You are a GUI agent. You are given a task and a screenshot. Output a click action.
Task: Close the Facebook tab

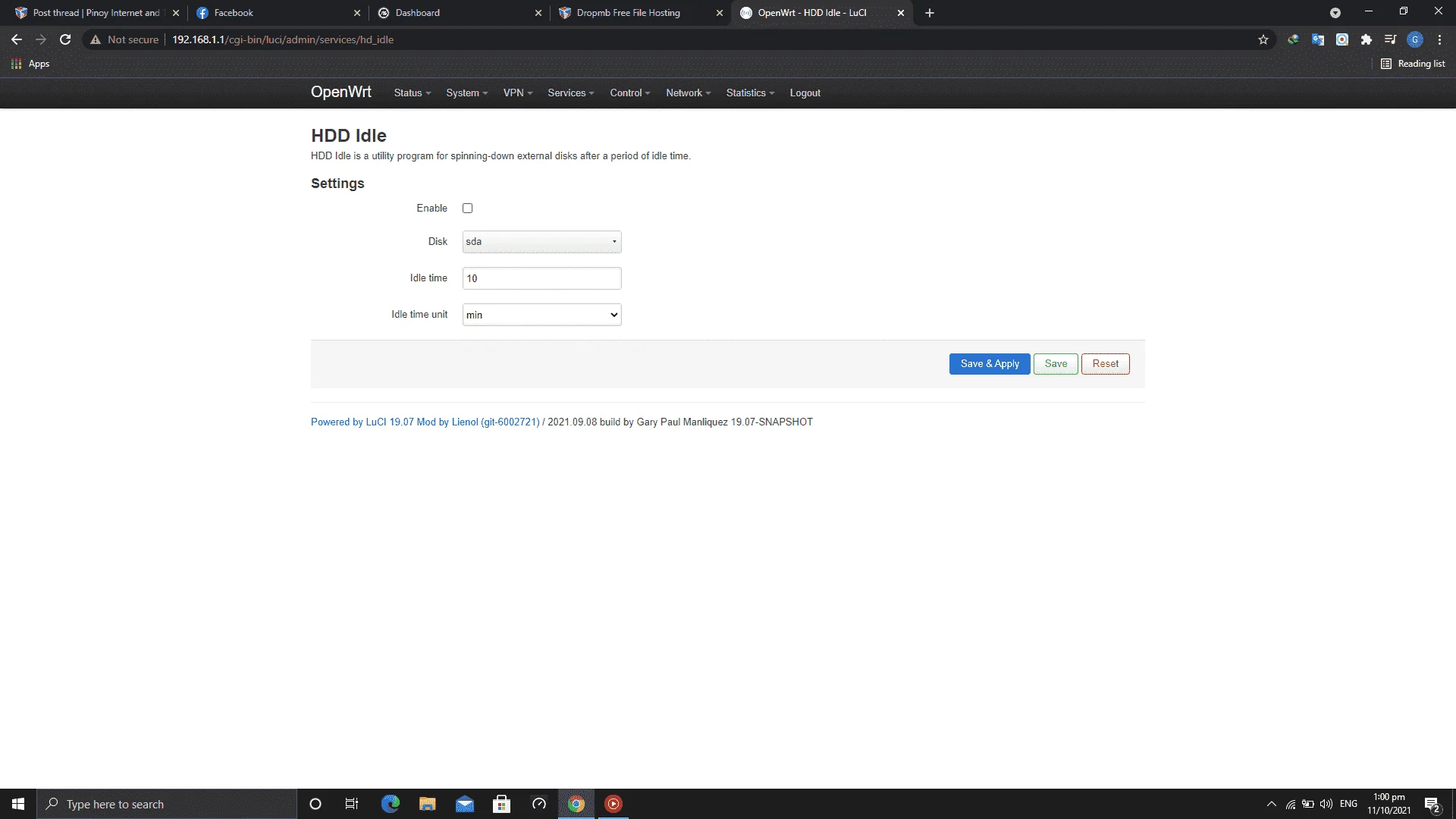[357, 13]
